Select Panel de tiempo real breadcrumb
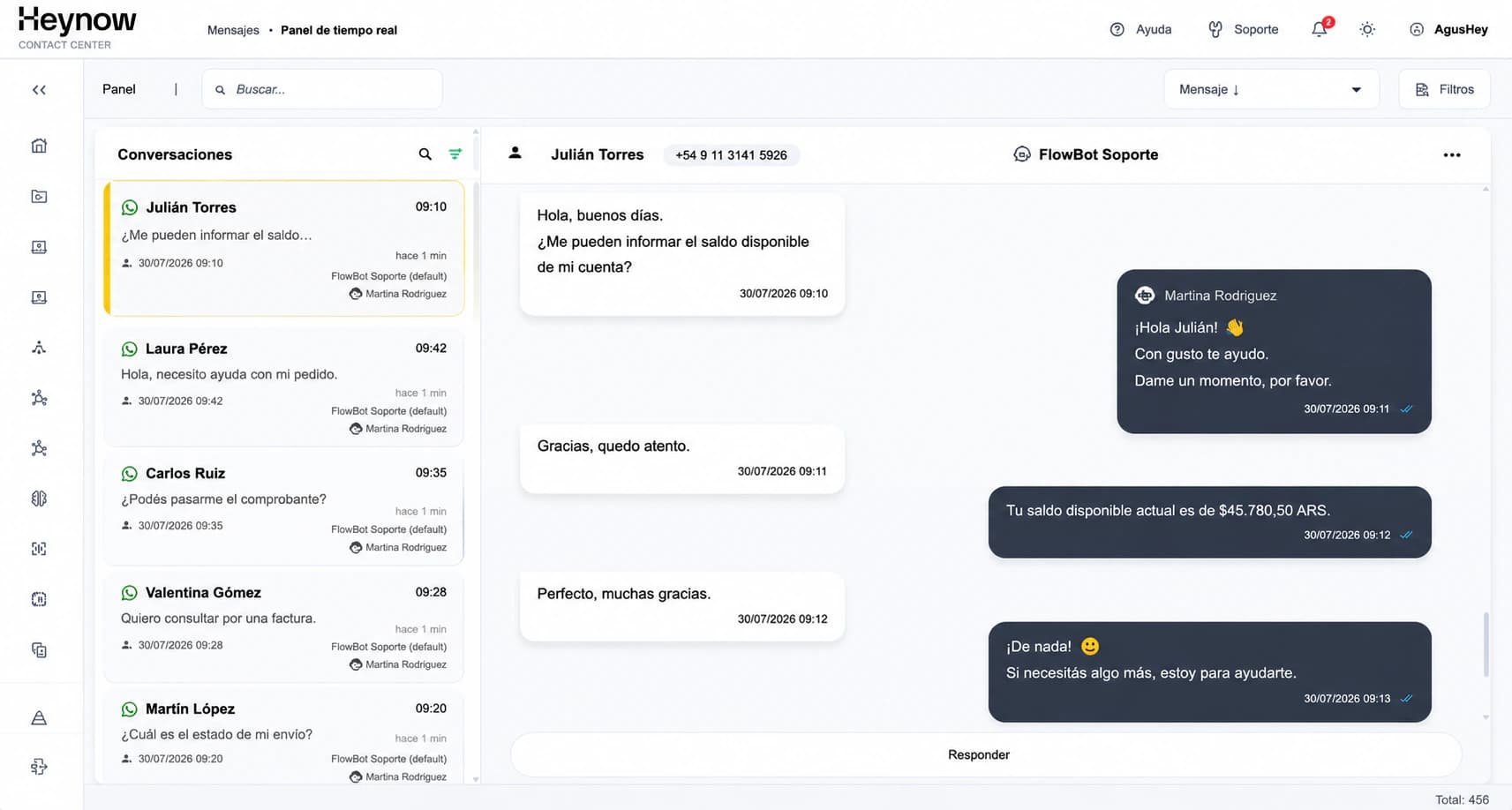This screenshot has width=1512, height=810. [339, 30]
